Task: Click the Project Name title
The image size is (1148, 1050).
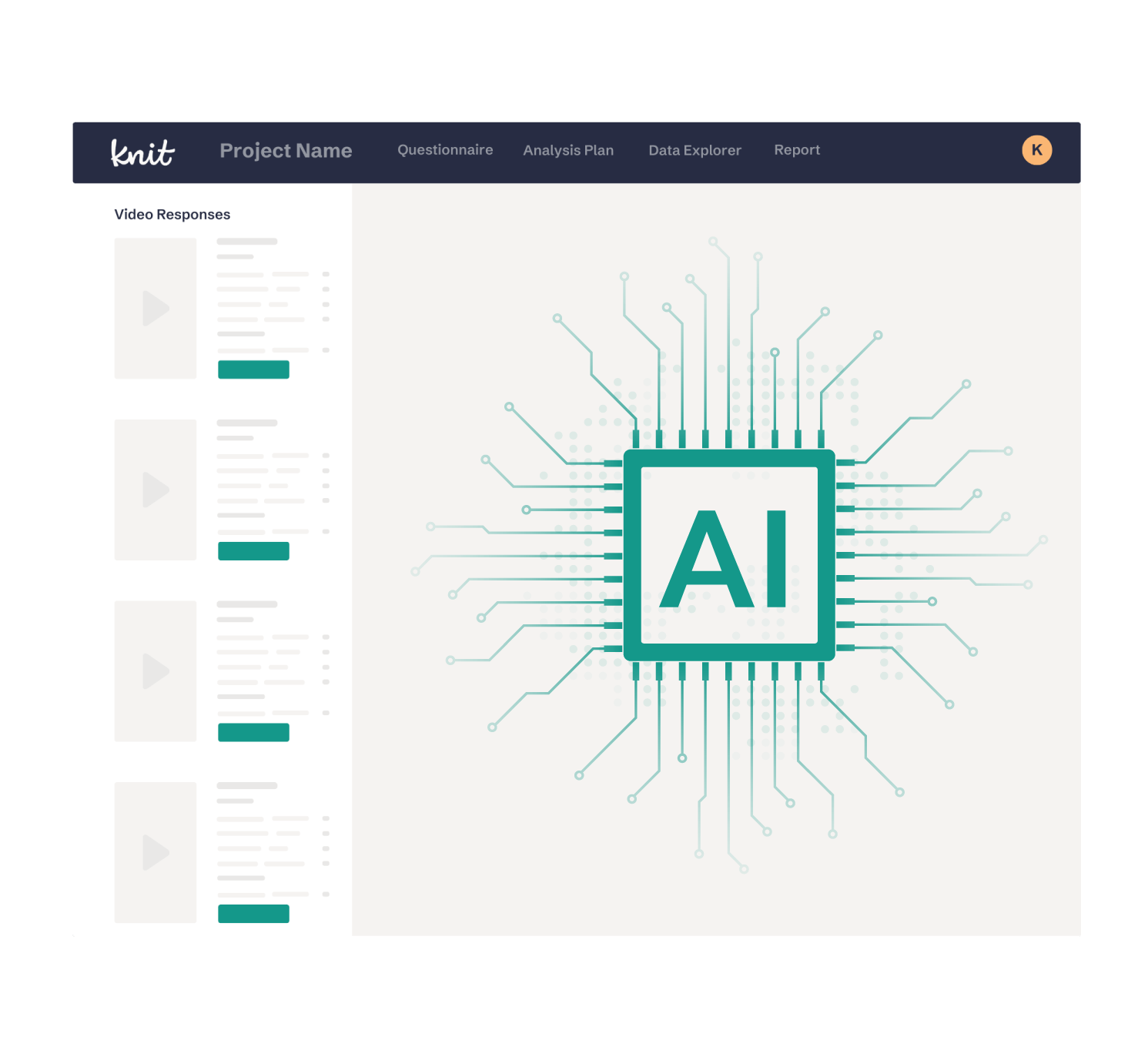Action: pos(286,151)
